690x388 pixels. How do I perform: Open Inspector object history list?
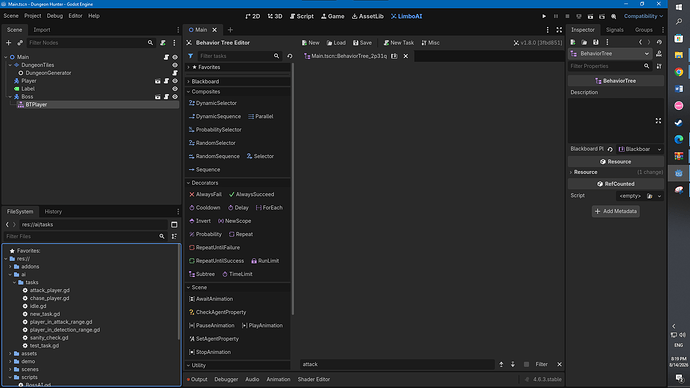point(659,42)
